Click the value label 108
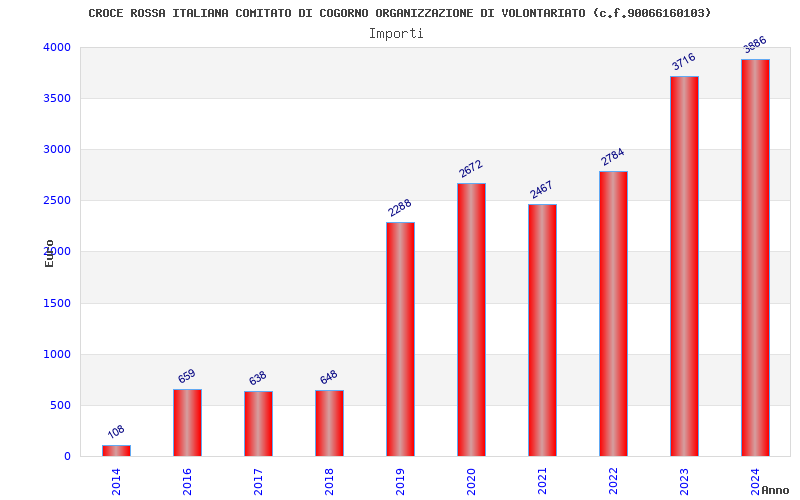This screenshot has width=800, height=500. pos(116,432)
